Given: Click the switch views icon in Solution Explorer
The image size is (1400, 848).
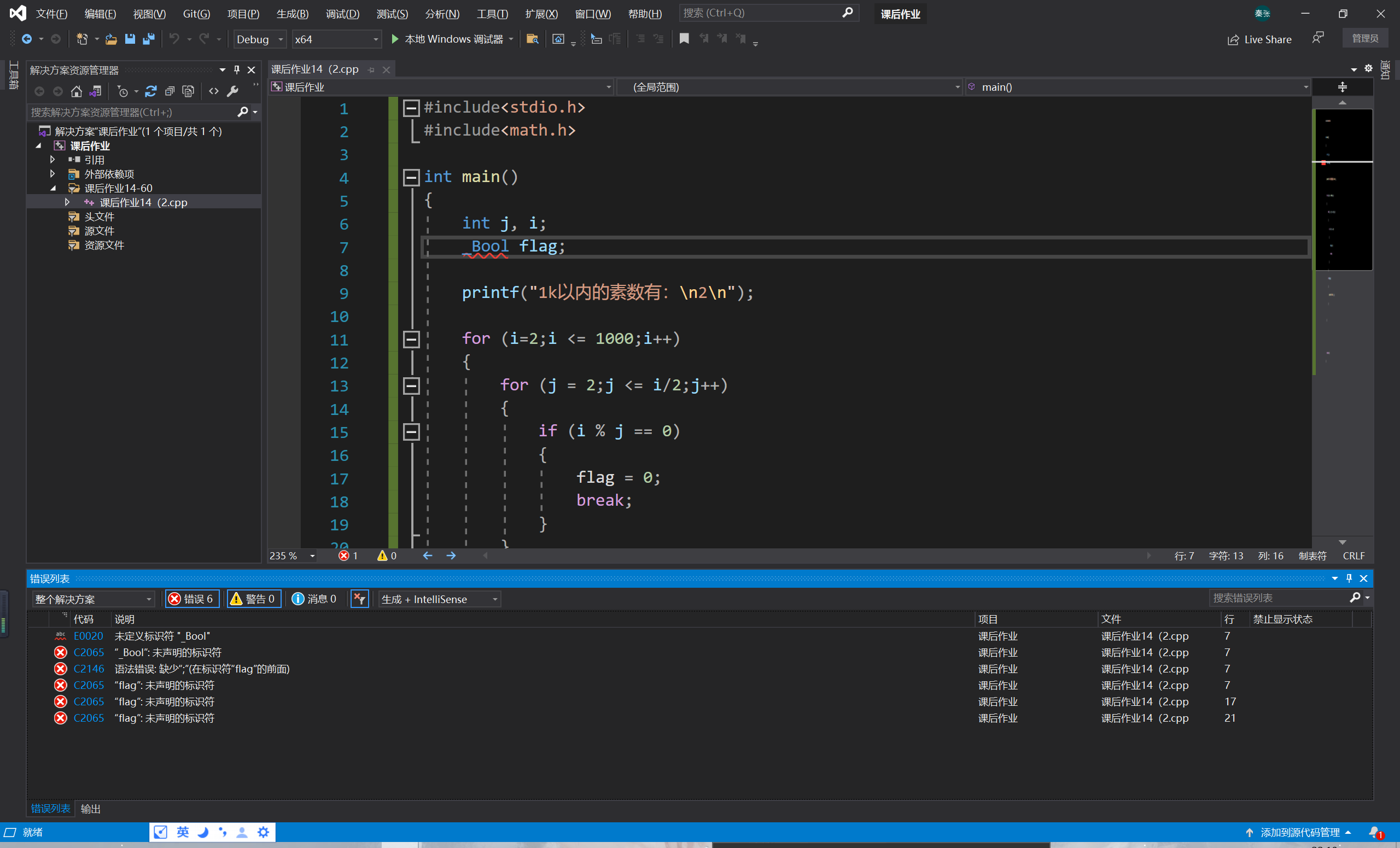Looking at the screenshot, I should [96, 91].
